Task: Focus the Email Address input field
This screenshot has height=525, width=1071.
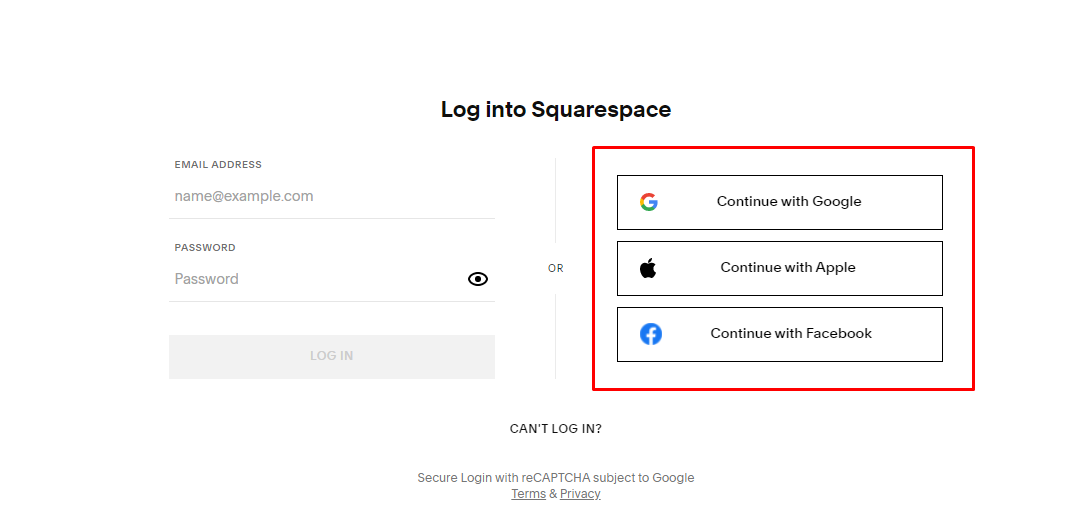Action: point(332,197)
